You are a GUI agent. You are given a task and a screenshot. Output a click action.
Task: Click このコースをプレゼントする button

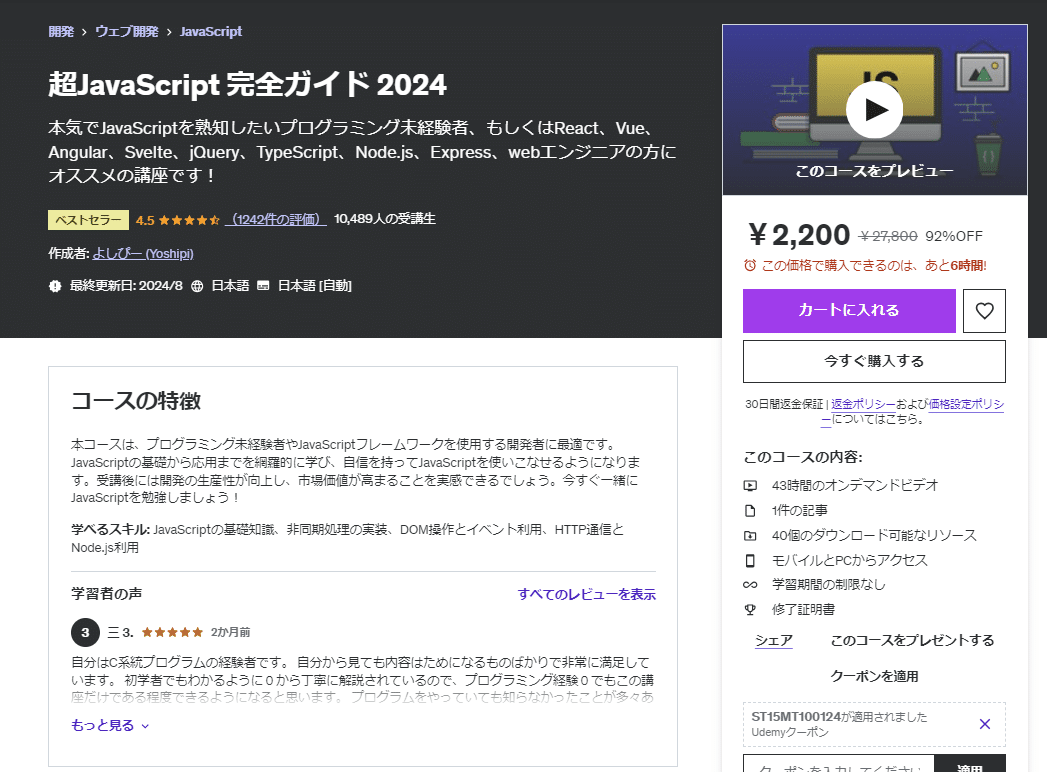[911, 640]
